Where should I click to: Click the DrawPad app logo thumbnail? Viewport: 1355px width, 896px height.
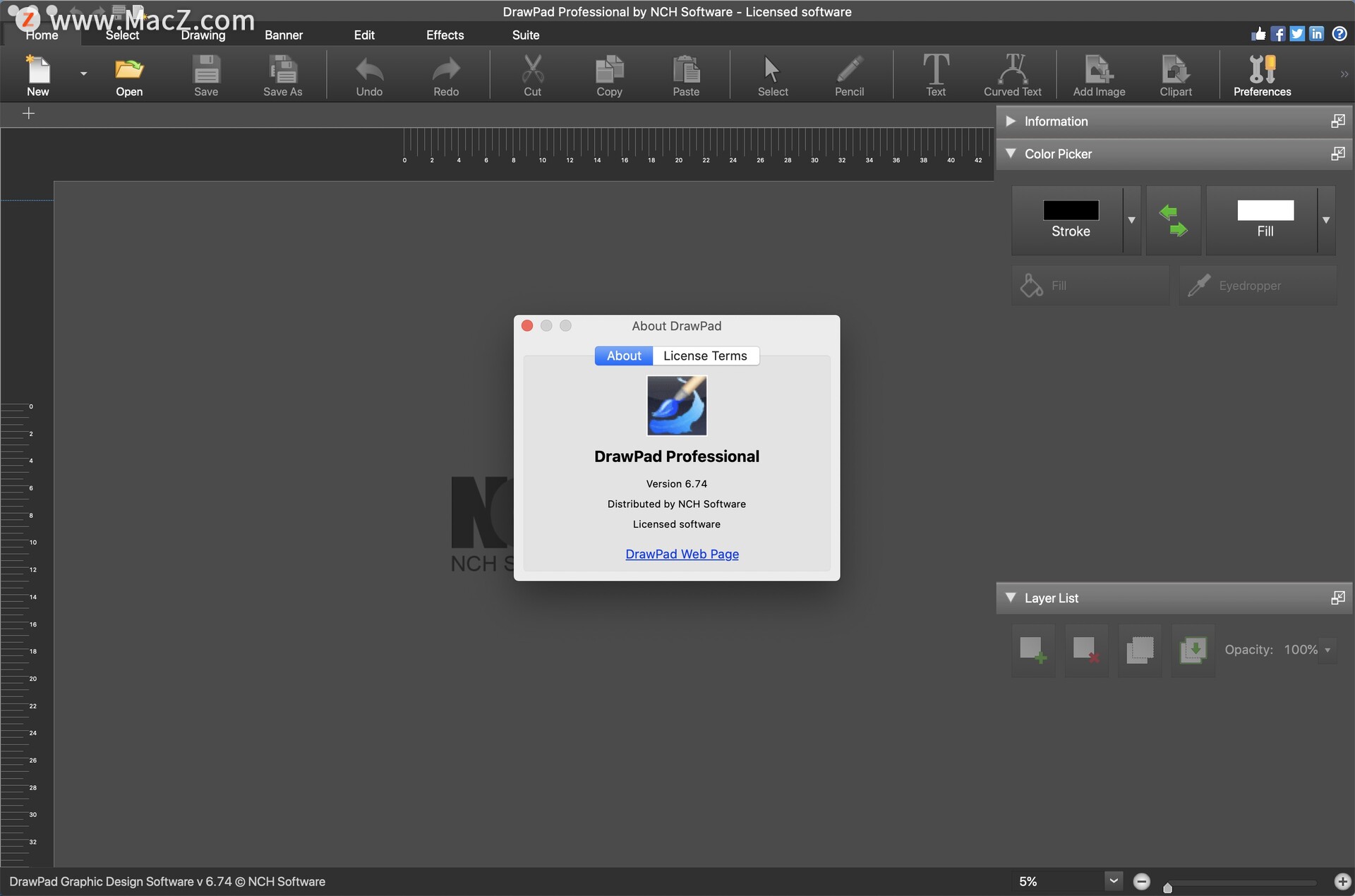pyautogui.click(x=677, y=406)
